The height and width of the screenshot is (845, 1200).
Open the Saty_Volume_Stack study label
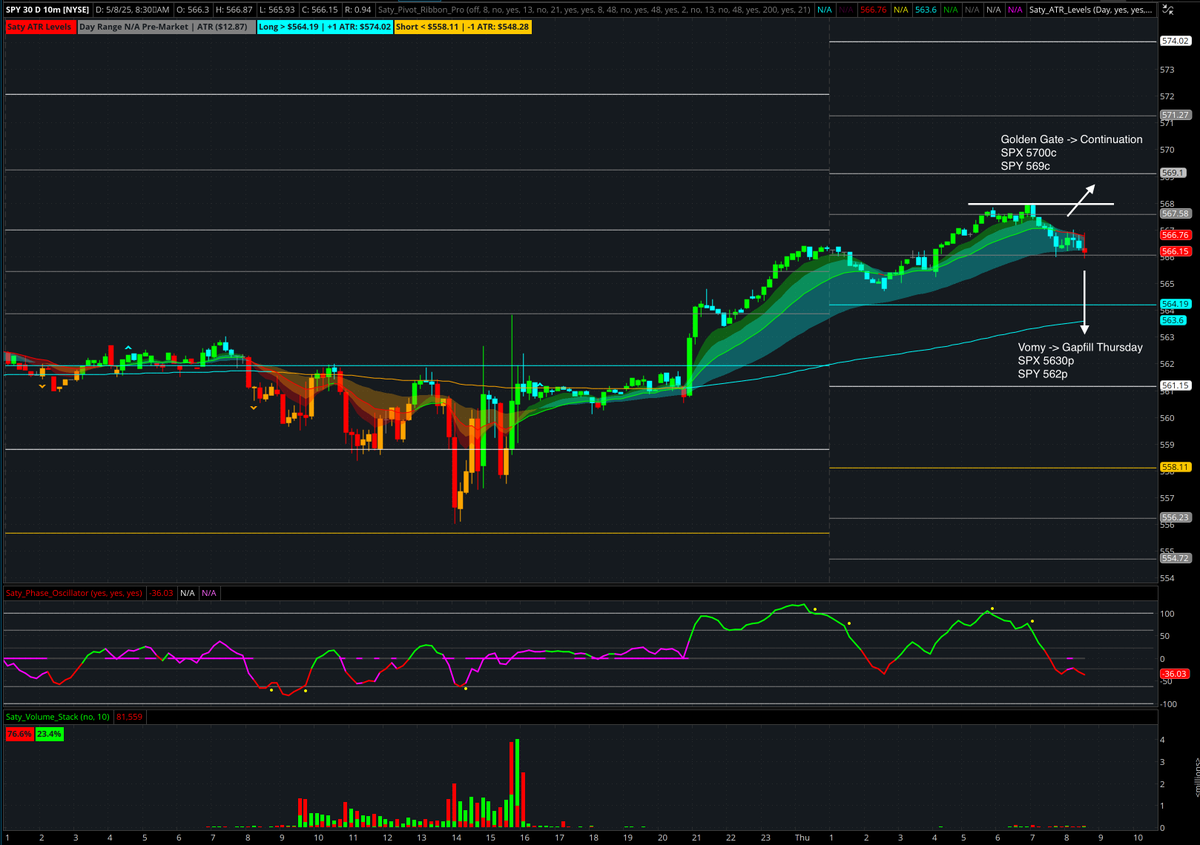tap(58, 716)
